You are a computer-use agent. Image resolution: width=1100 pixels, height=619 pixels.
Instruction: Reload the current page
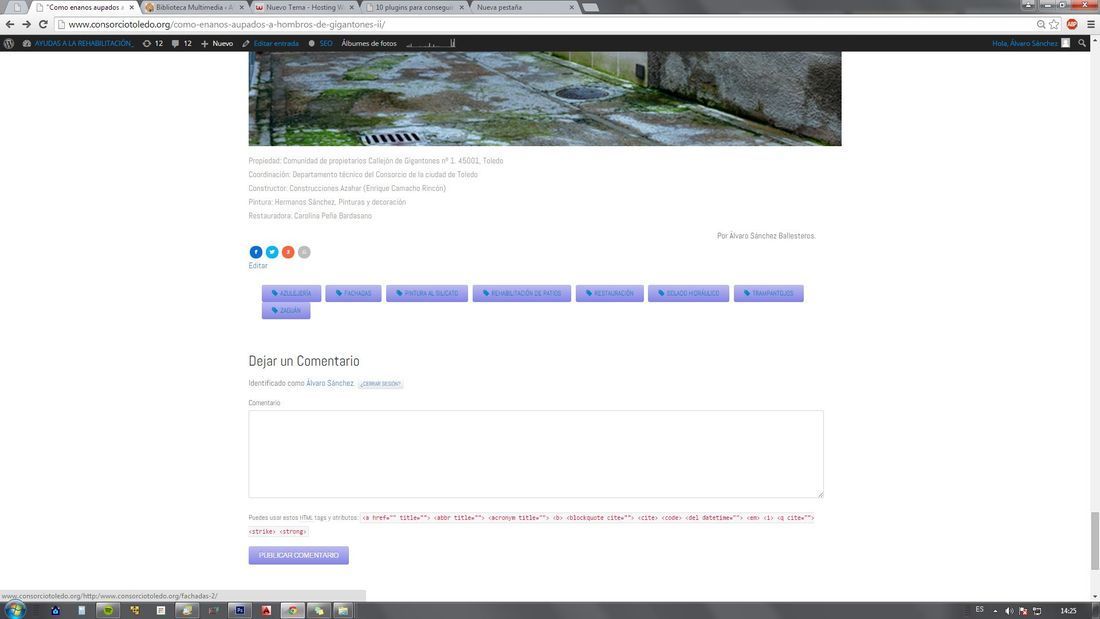point(43,25)
